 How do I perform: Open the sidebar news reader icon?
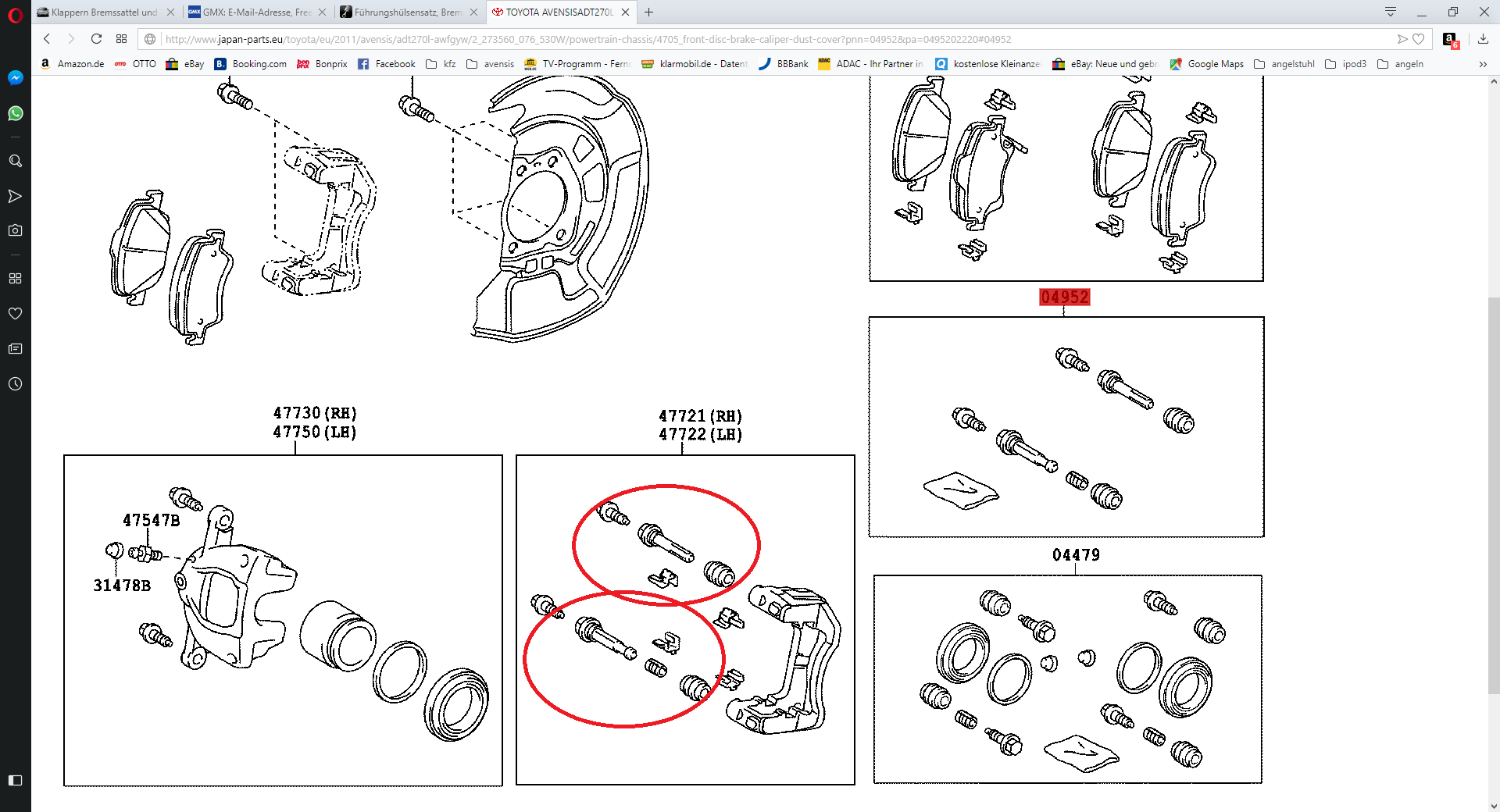pyautogui.click(x=15, y=348)
